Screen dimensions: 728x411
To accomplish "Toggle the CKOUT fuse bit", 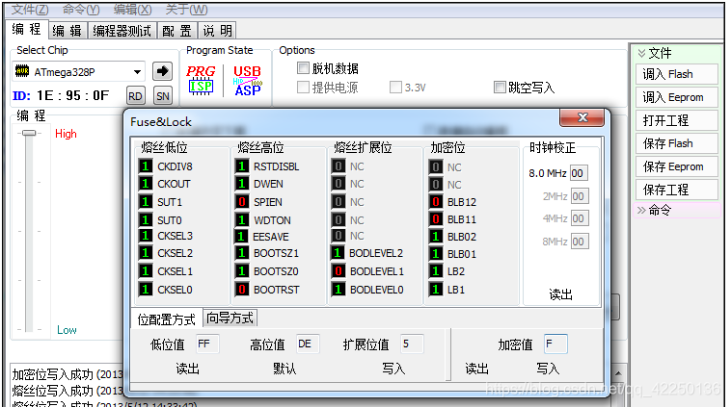I will pyautogui.click(x=145, y=183).
